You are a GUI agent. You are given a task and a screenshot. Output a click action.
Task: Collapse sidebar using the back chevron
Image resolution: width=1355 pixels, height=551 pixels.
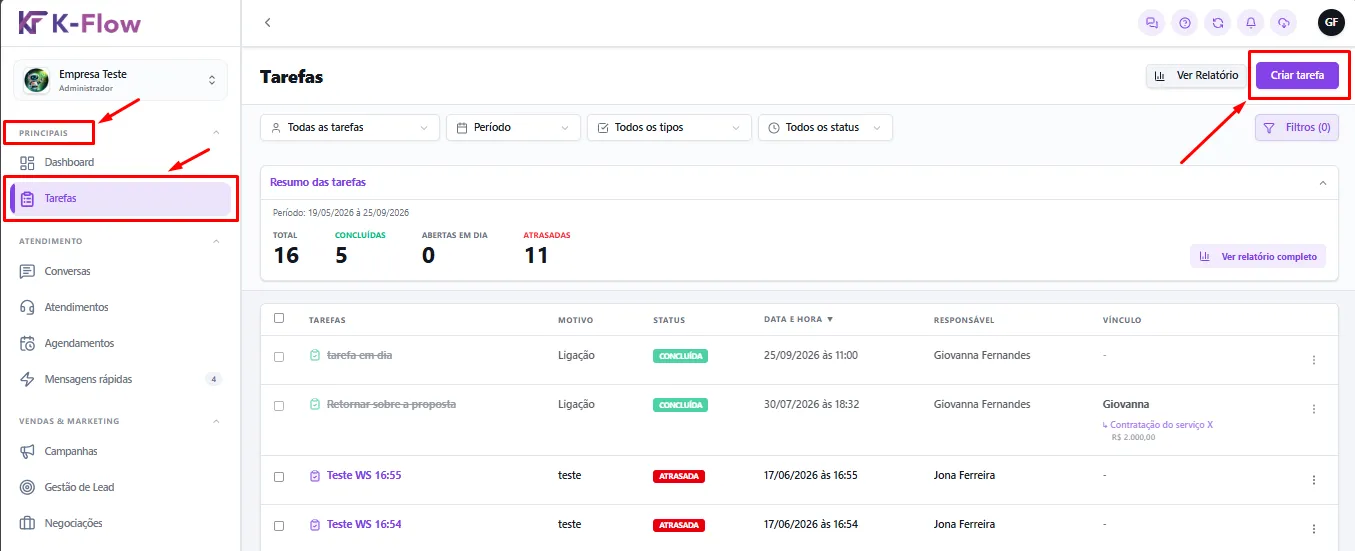(x=267, y=22)
